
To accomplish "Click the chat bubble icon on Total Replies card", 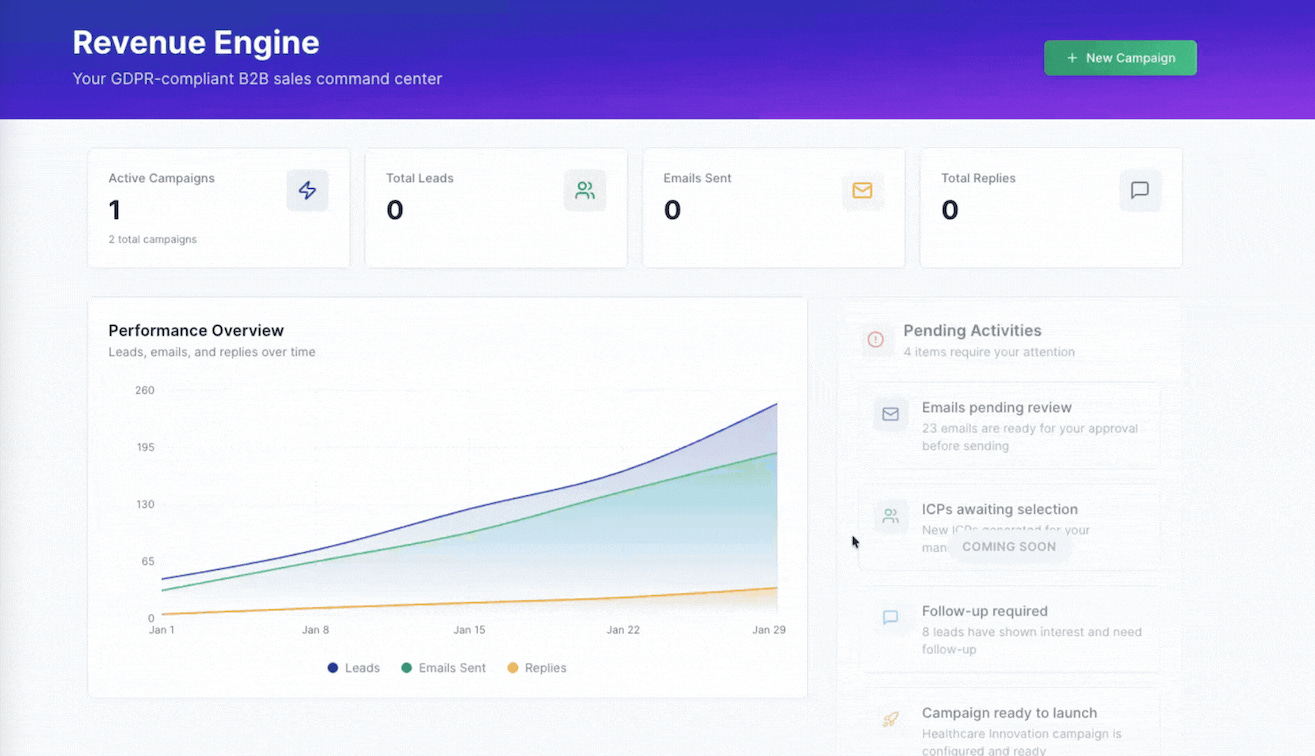I will [x=1140, y=190].
